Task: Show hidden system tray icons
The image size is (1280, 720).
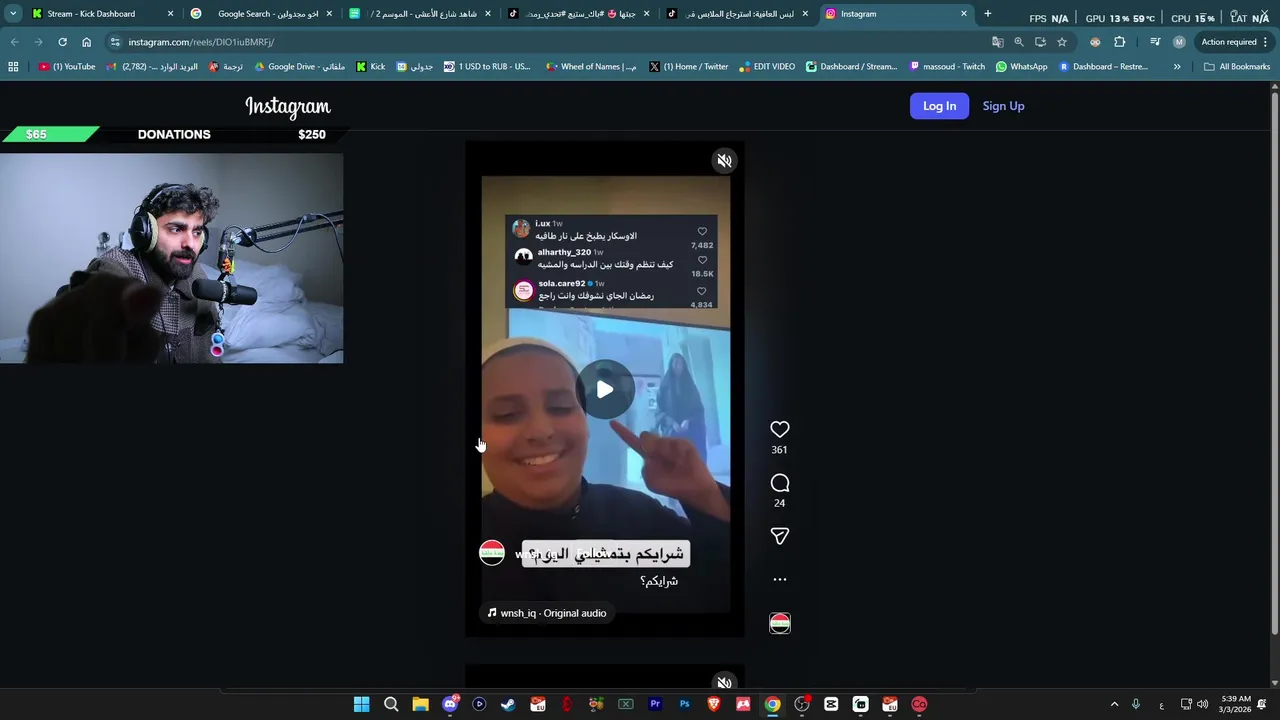Action: (x=1114, y=704)
